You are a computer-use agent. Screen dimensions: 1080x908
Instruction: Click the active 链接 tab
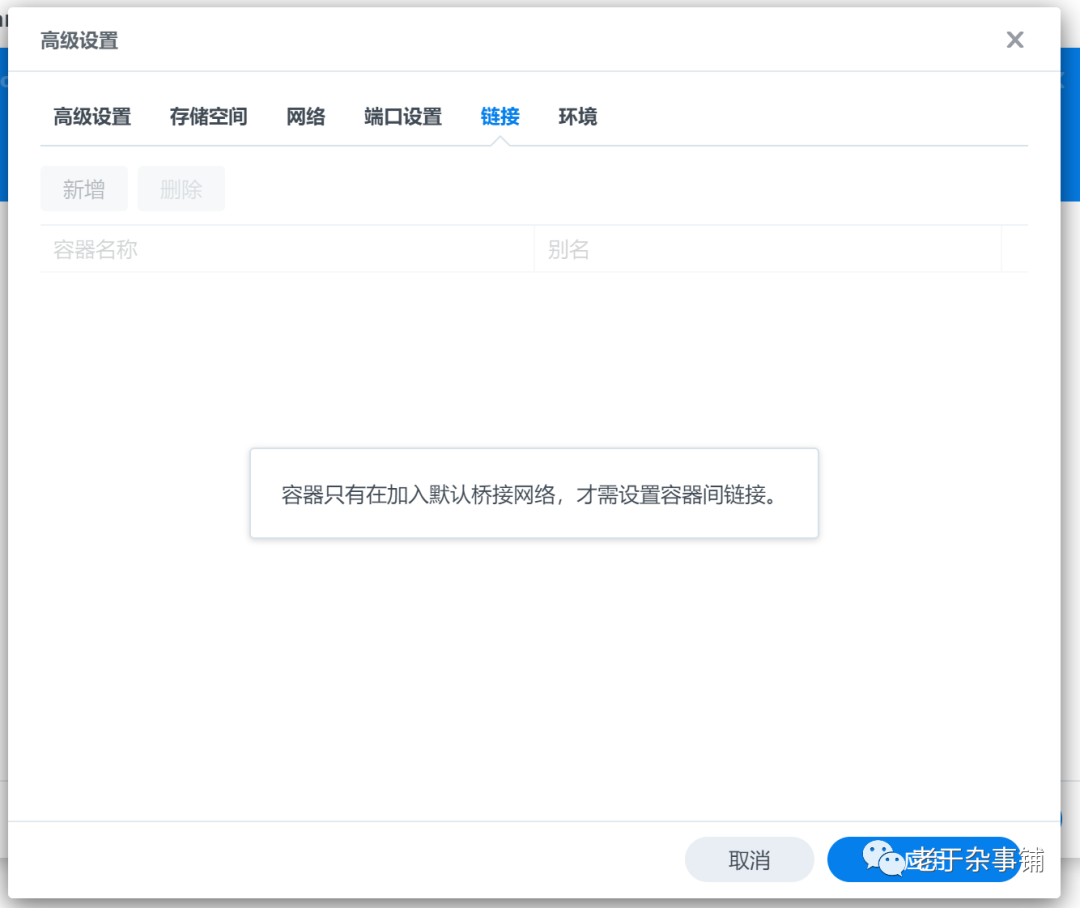[500, 116]
